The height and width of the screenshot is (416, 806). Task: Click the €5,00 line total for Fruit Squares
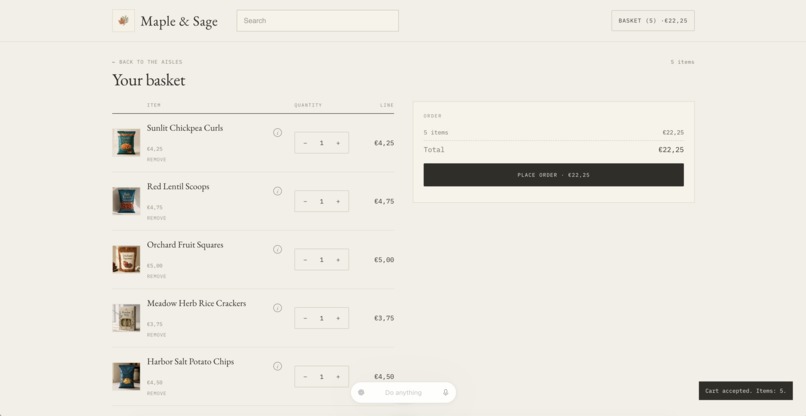coord(384,260)
